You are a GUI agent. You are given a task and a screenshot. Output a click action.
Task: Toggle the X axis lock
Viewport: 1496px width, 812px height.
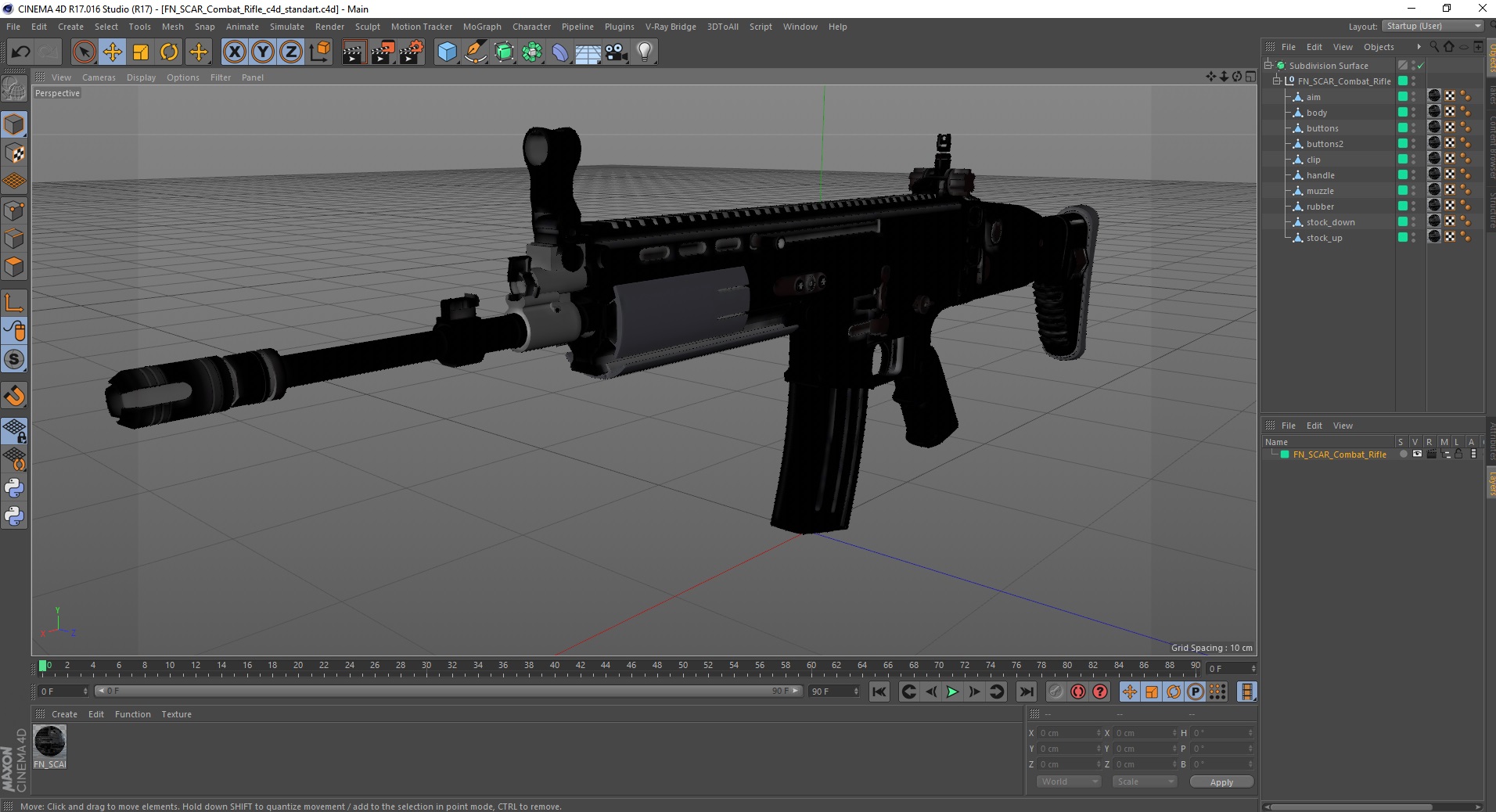[x=234, y=52]
